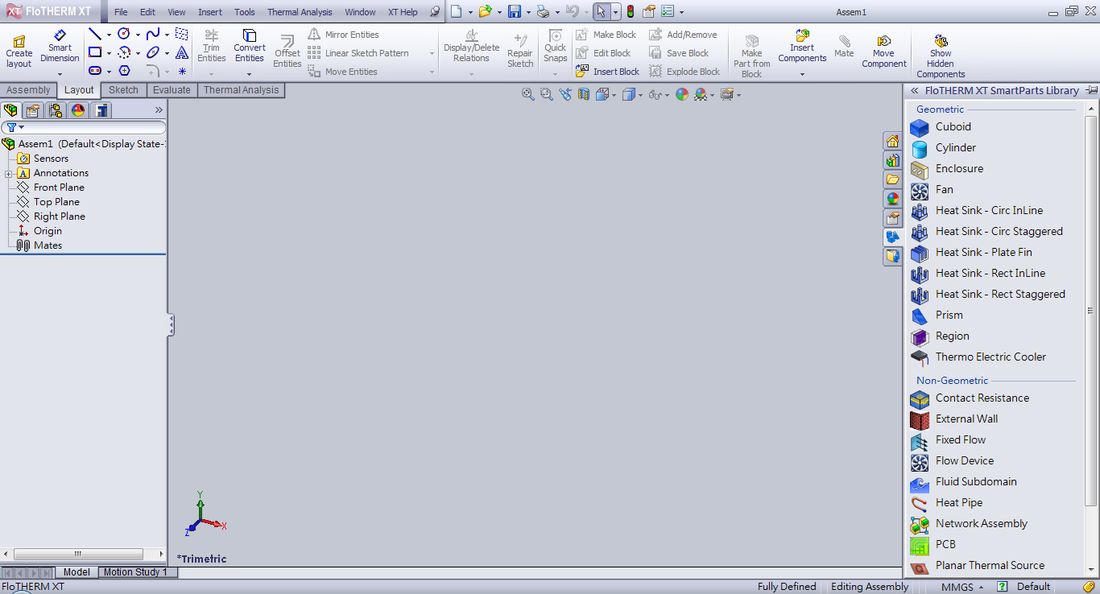Switch to the Sketch tab

coord(123,90)
